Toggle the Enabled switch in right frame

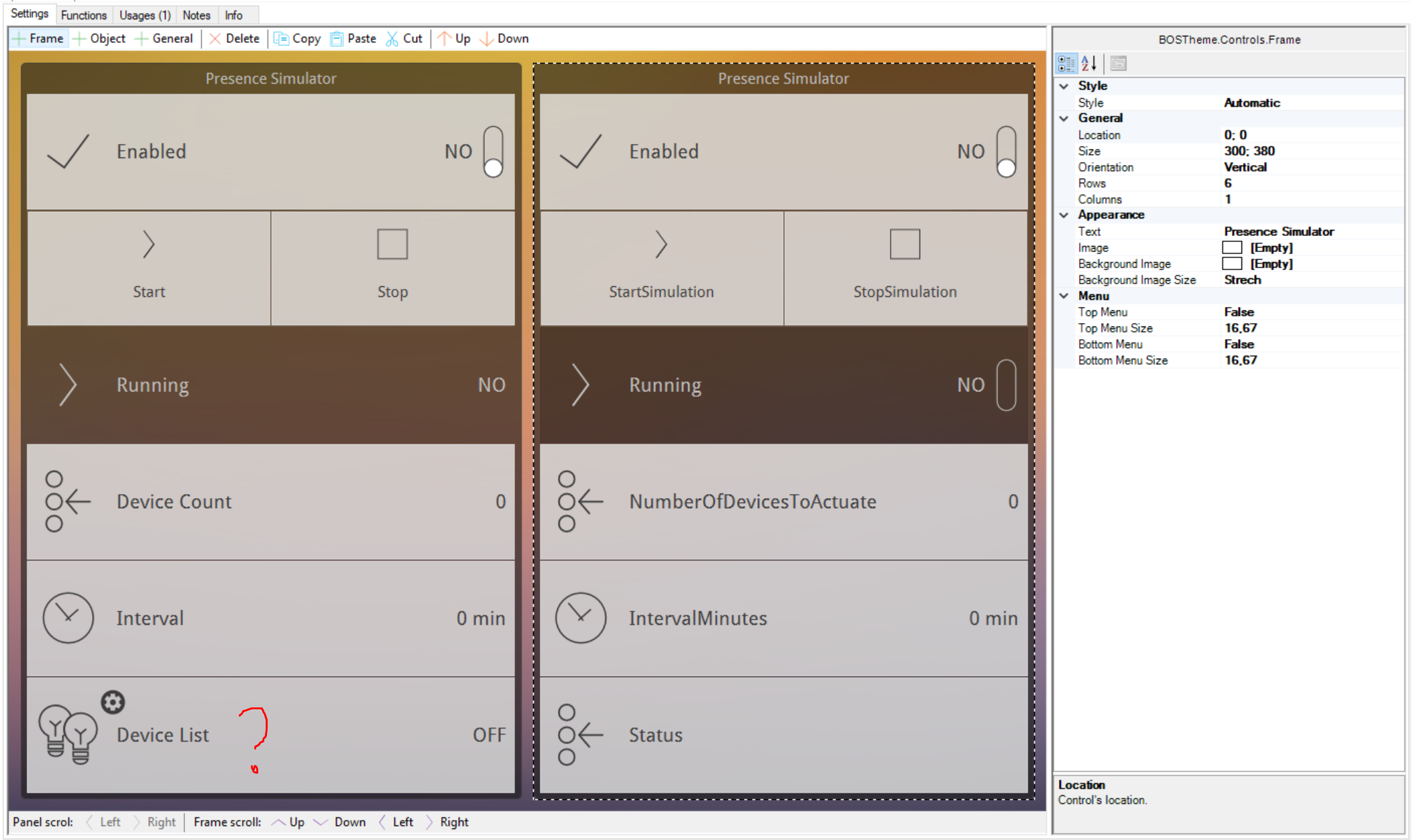(x=1005, y=152)
